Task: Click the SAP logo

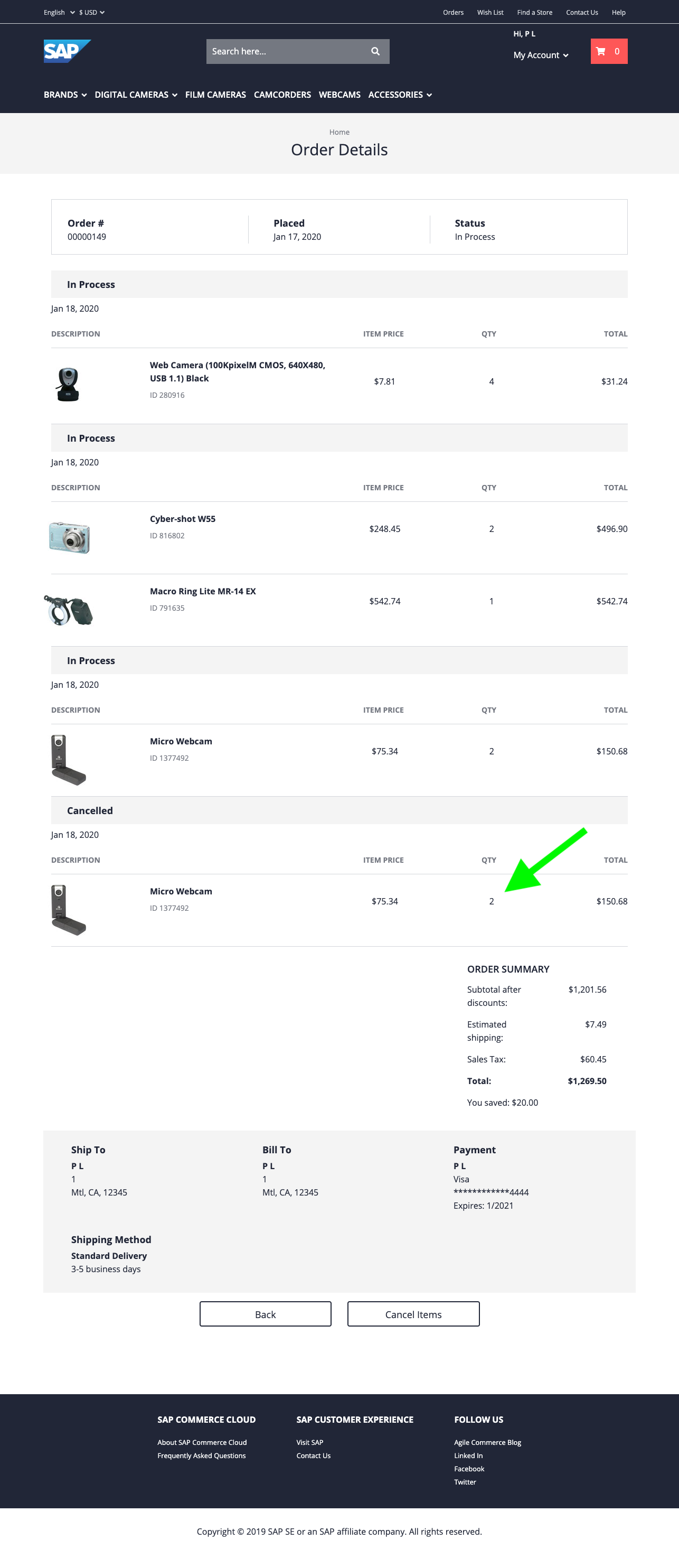Action: [x=67, y=51]
